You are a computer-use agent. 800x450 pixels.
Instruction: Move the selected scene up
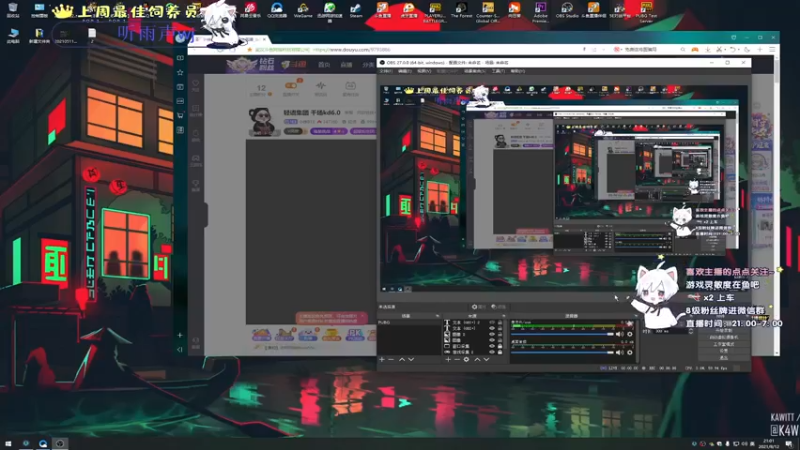click(402, 359)
